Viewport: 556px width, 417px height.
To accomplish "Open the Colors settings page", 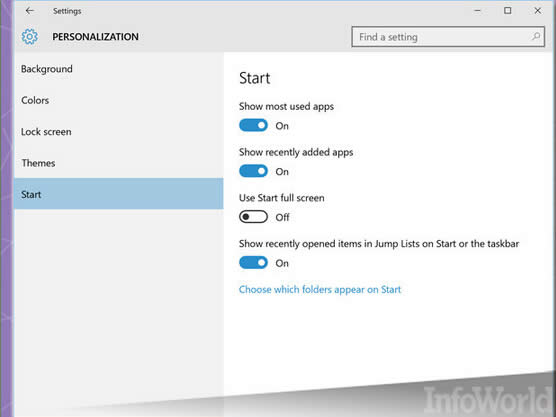I will tap(118, 100).
